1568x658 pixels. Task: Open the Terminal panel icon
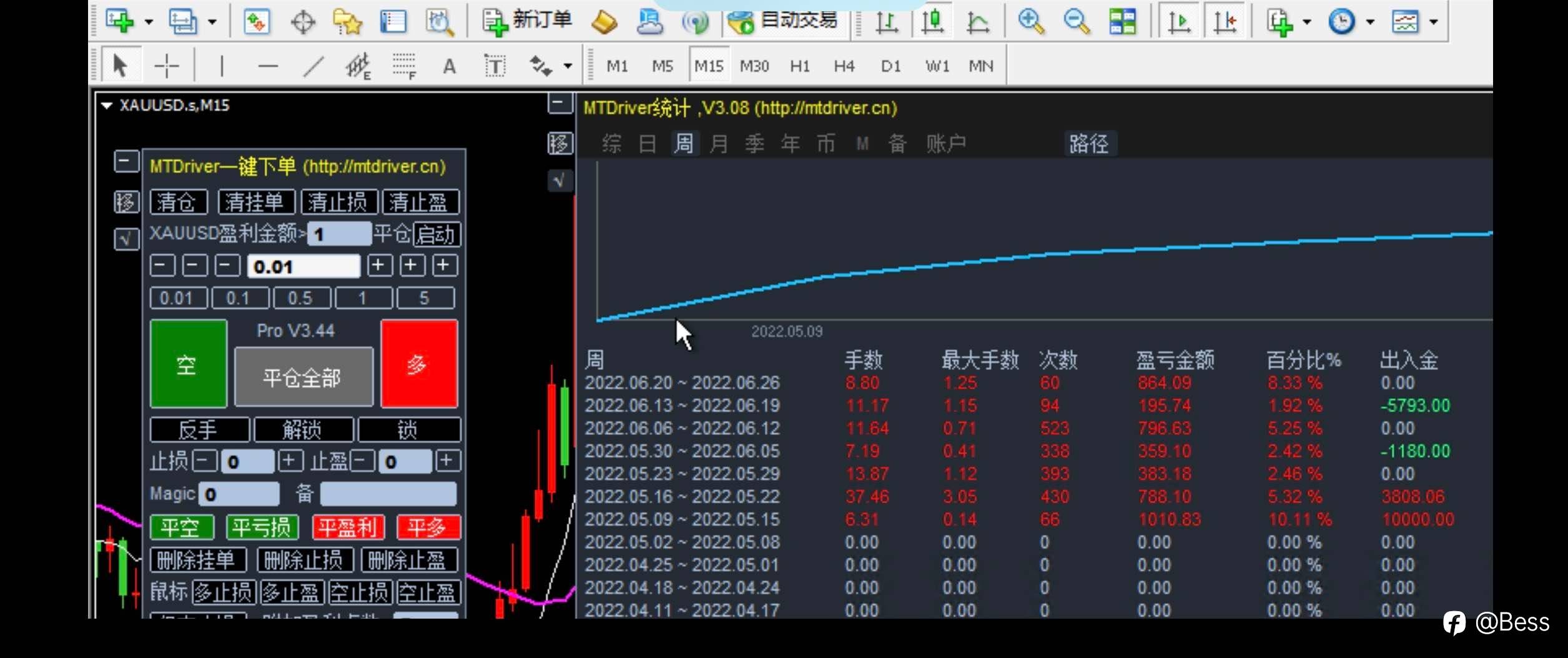[x=393, y=22]
